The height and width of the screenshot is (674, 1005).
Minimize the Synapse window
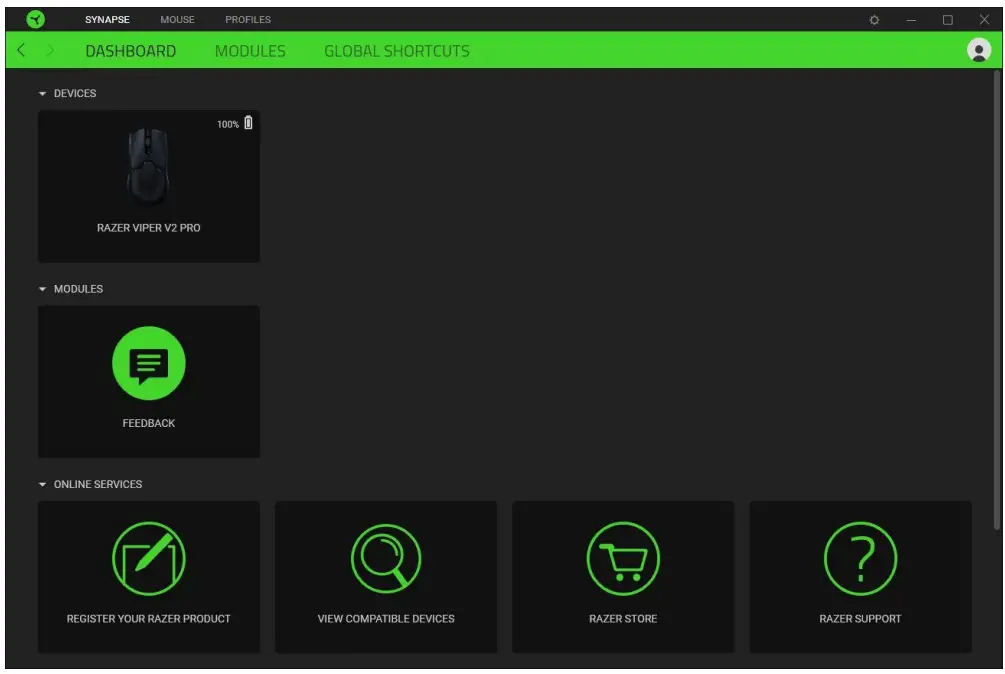pos(911,20)
